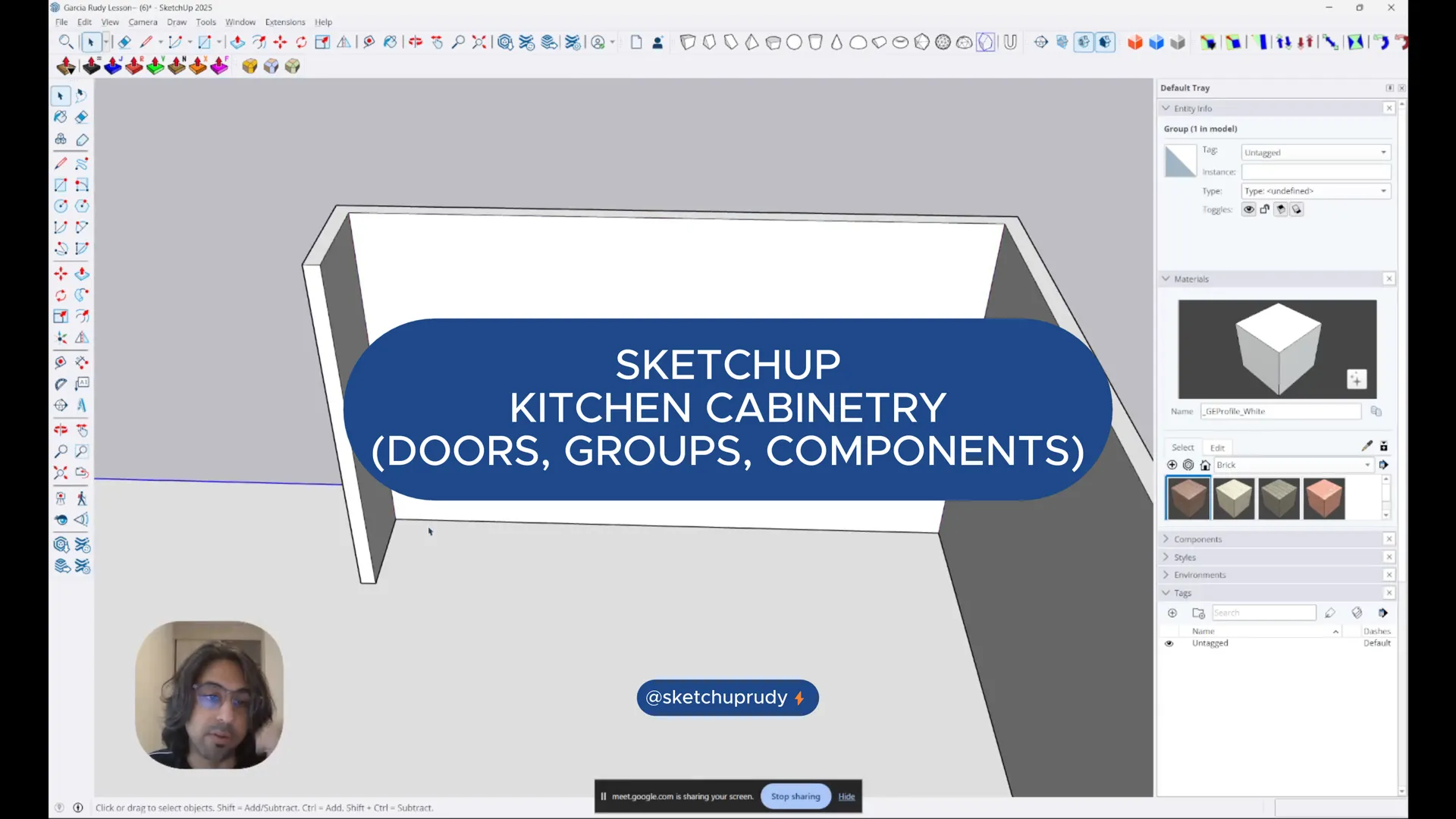Select the Eraser tool in left toolbar
The image size is (1456, 819).
82,117
